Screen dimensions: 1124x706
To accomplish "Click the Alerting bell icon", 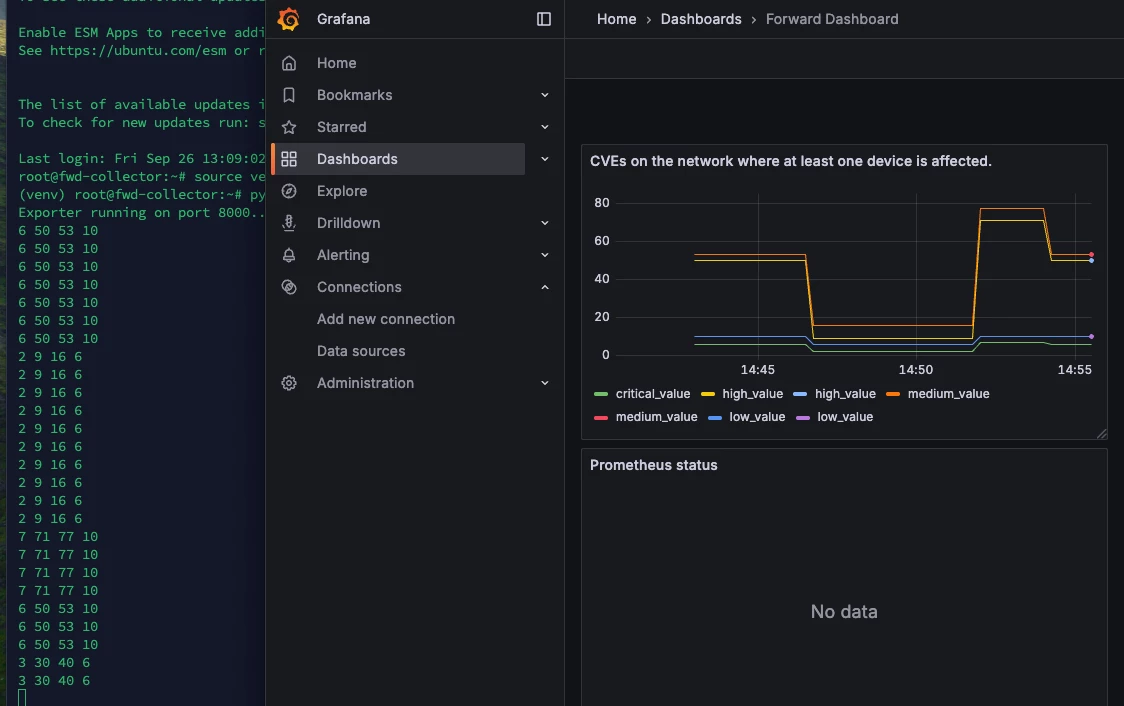I will point(289,255).
